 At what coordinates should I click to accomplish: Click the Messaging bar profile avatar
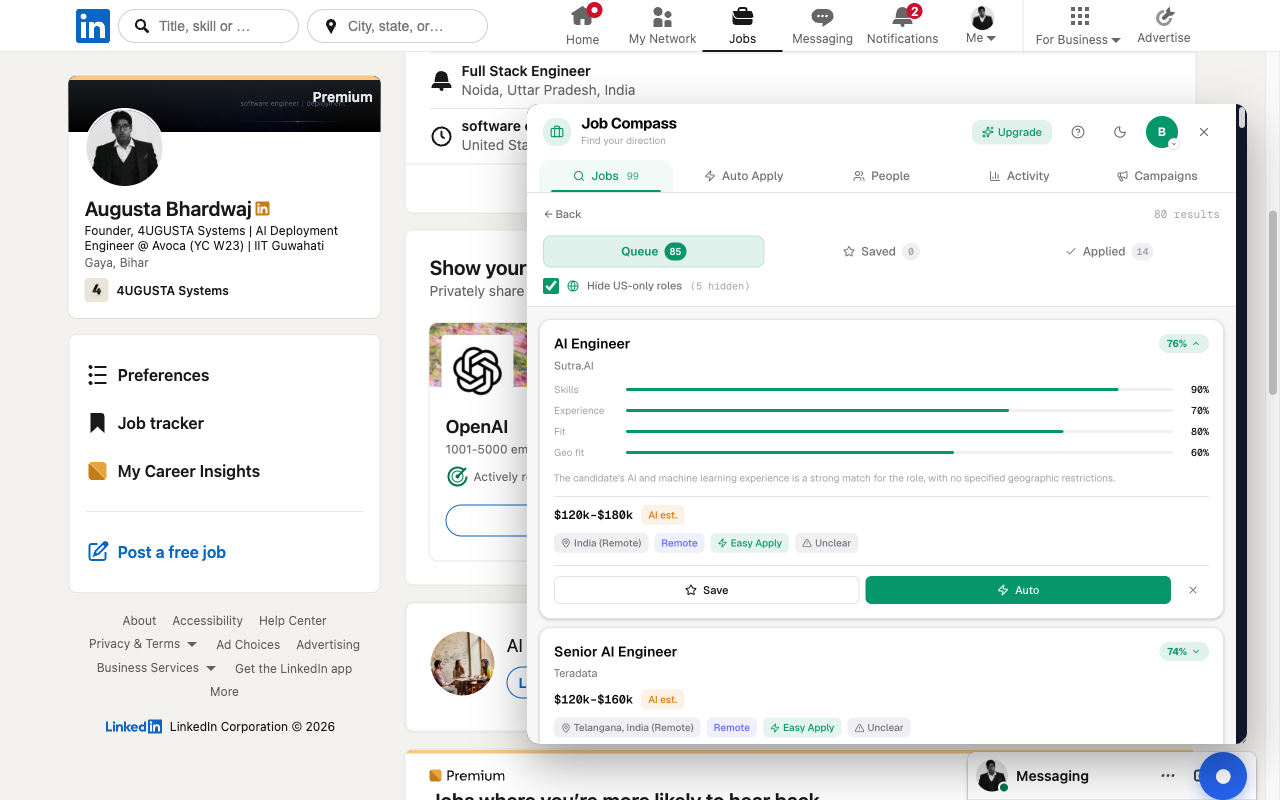[992, 776]
